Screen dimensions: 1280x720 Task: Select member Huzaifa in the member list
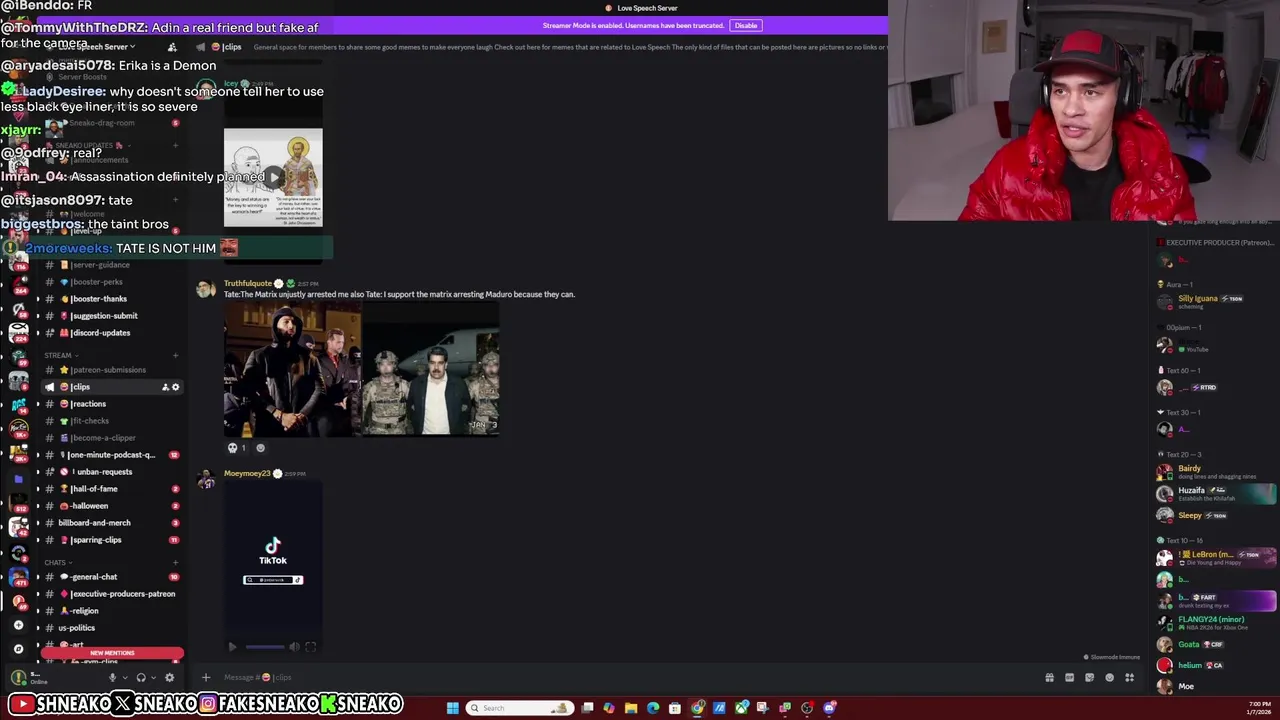pyautogui.click(x=1215, y=493)
